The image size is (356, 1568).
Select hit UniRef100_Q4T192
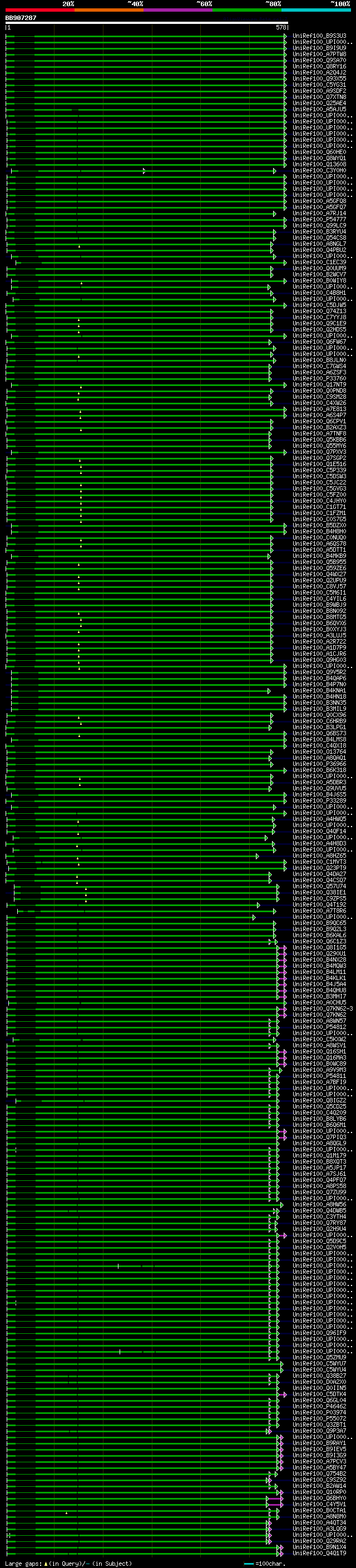319,904
